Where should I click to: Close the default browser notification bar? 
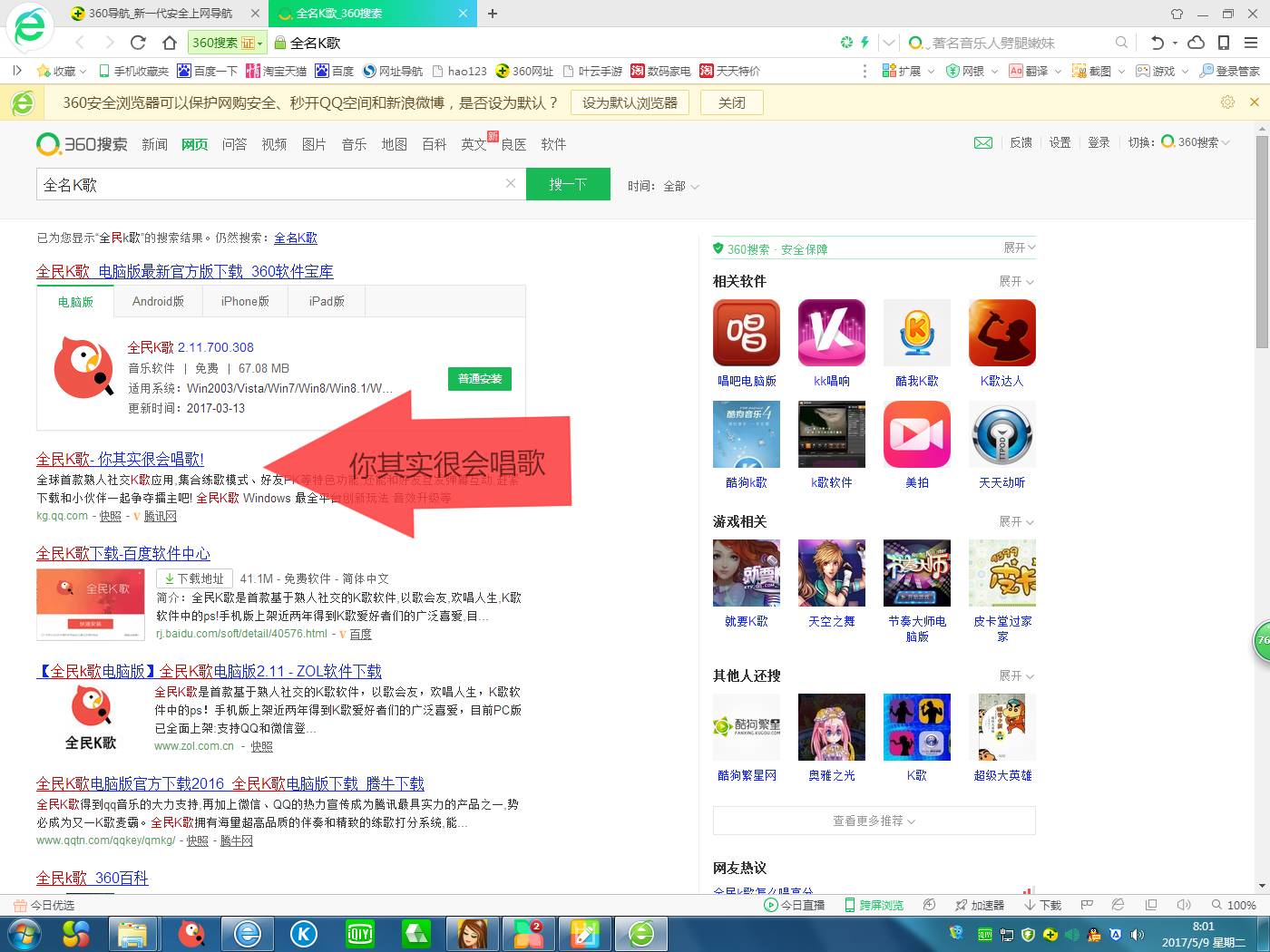coord(1255,102)
